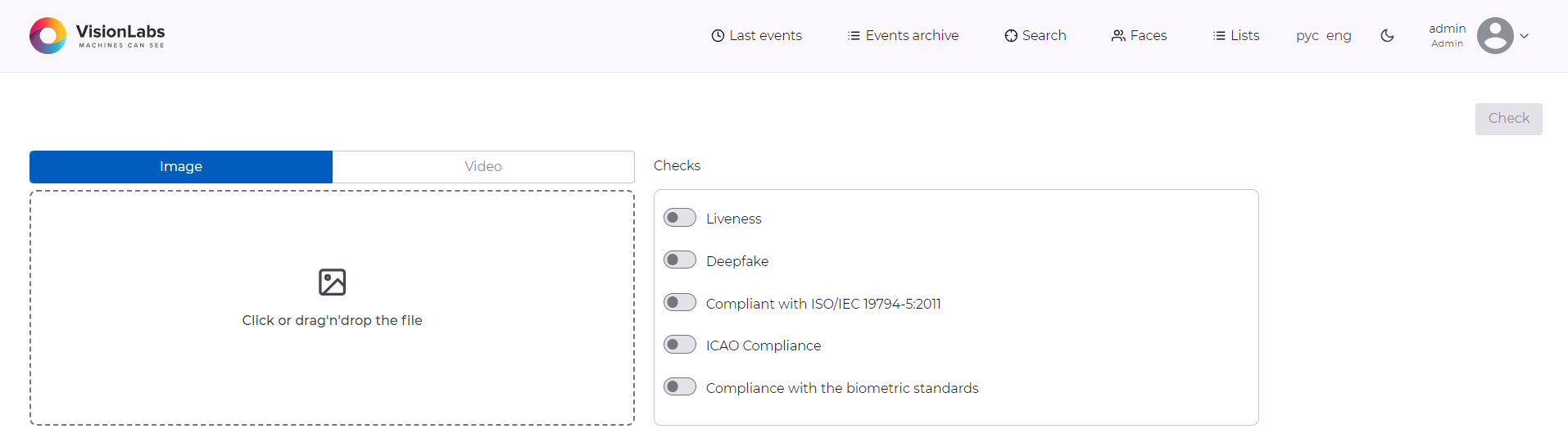Click the clock icon beside Last events

[x=718, y=36]
